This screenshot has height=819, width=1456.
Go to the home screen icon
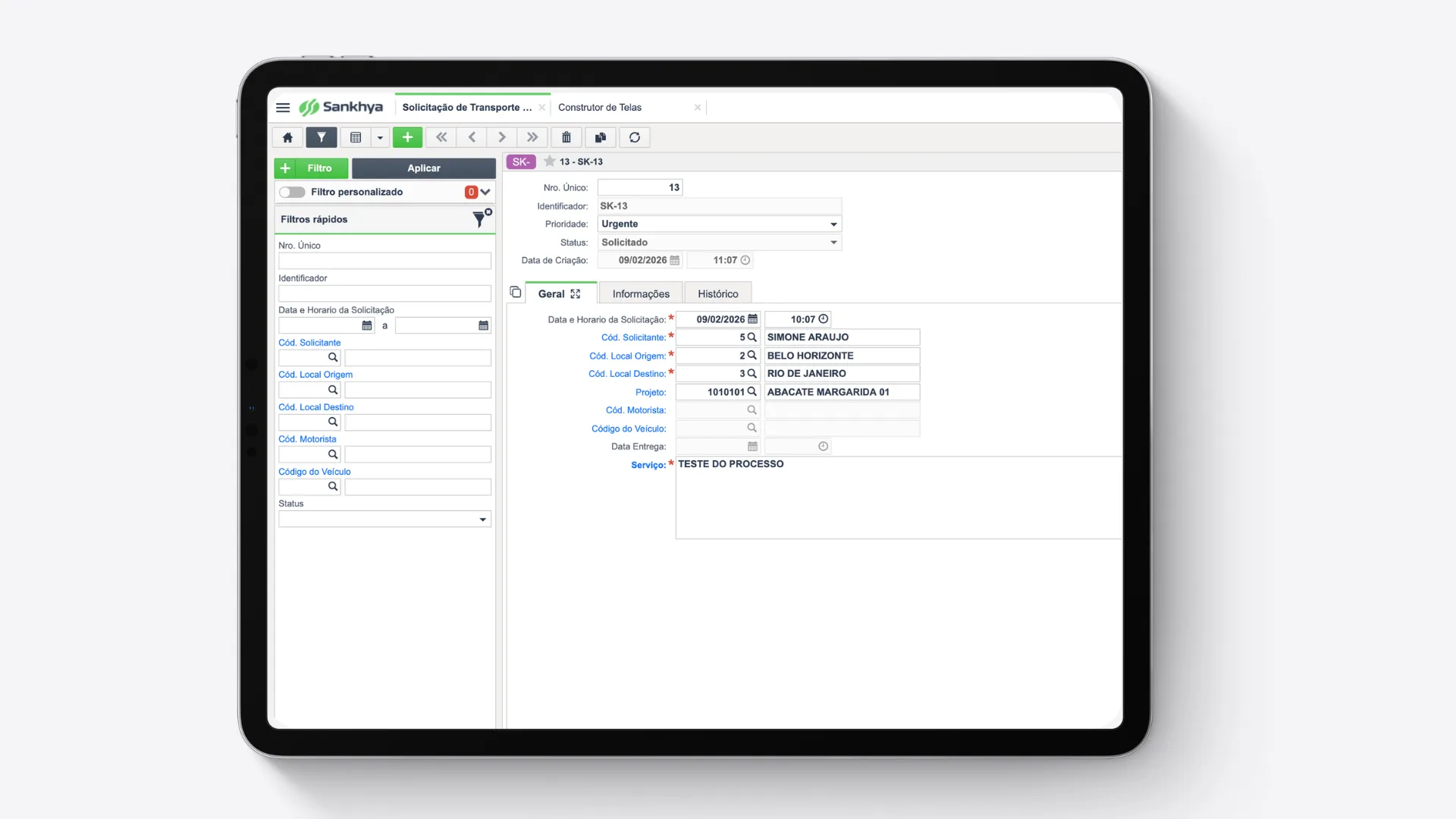[x=287, y=137]
